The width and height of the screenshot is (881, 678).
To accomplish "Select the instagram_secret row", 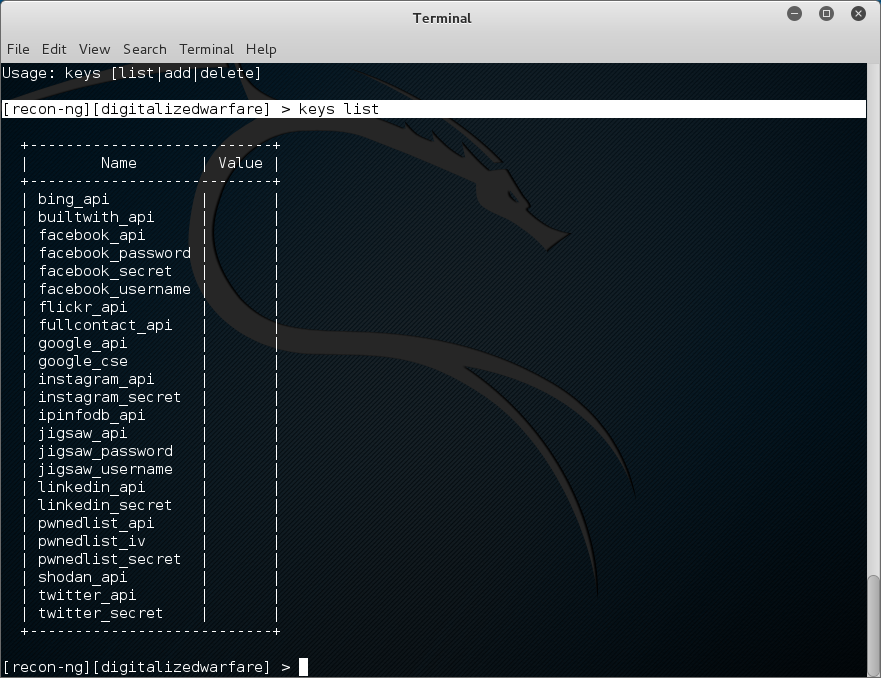I will point(150,397).
